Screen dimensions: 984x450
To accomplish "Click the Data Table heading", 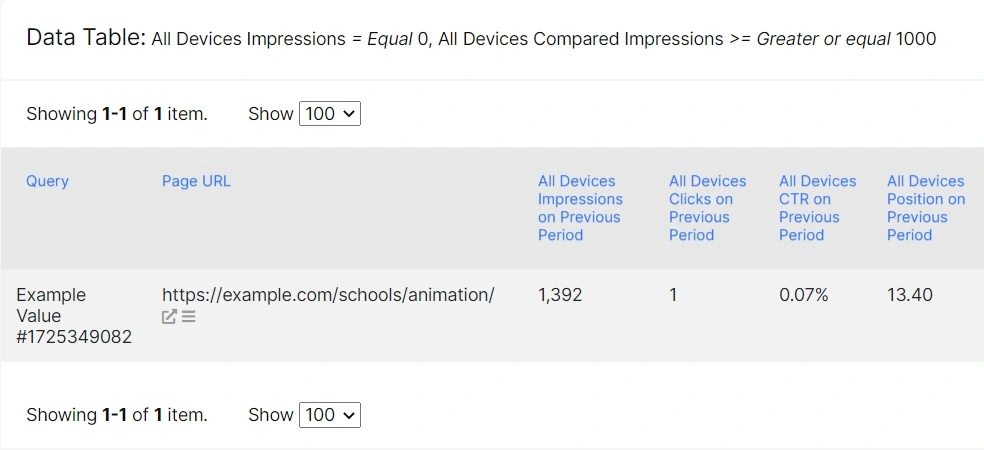I will coord(86,39).
